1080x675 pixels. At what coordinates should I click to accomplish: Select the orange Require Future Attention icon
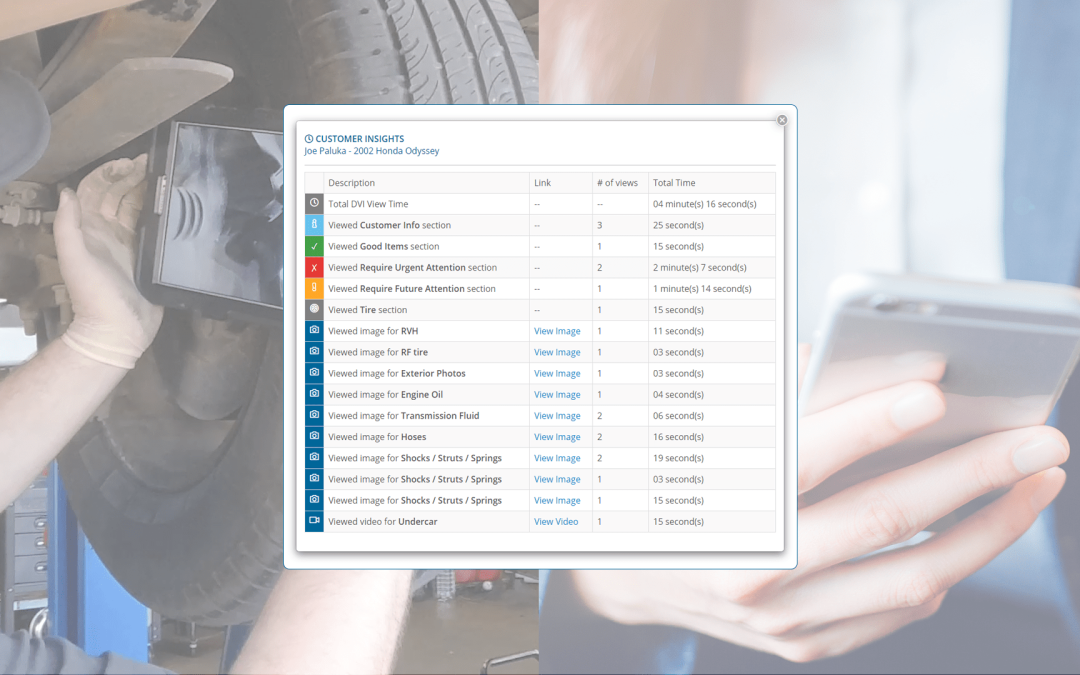coord(313,288)
